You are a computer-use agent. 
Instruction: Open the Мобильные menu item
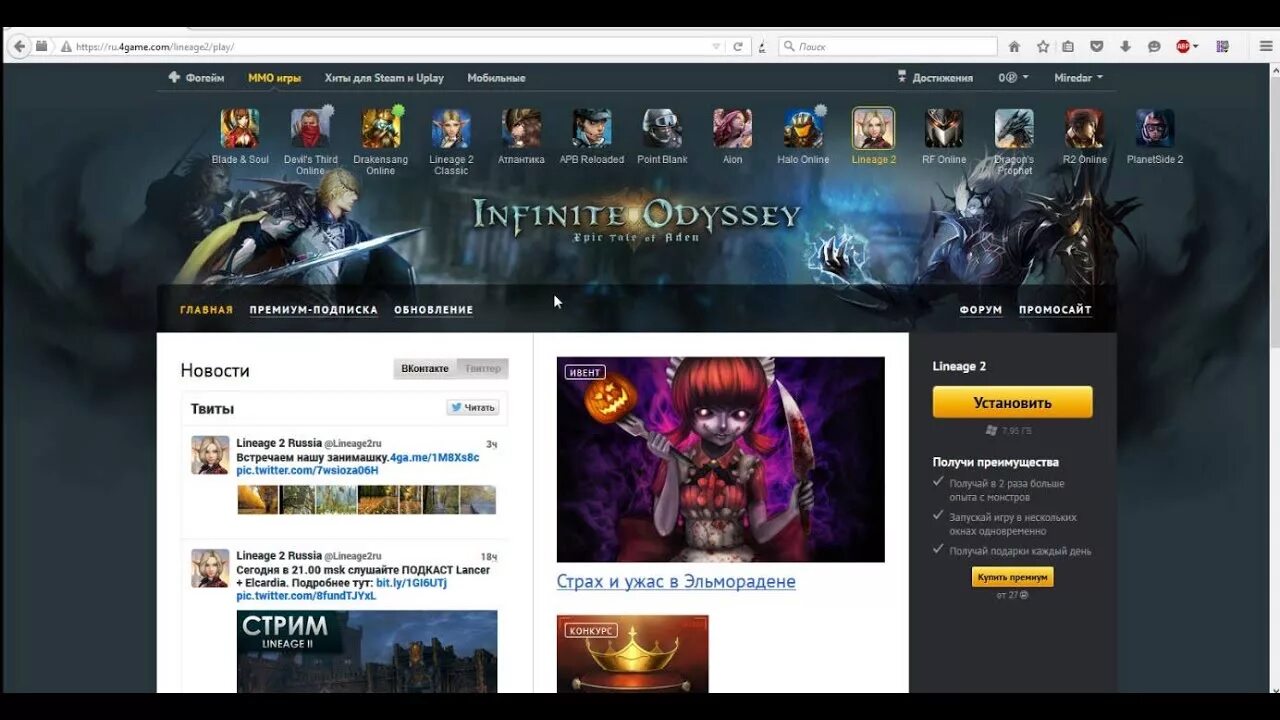point(496,78)
